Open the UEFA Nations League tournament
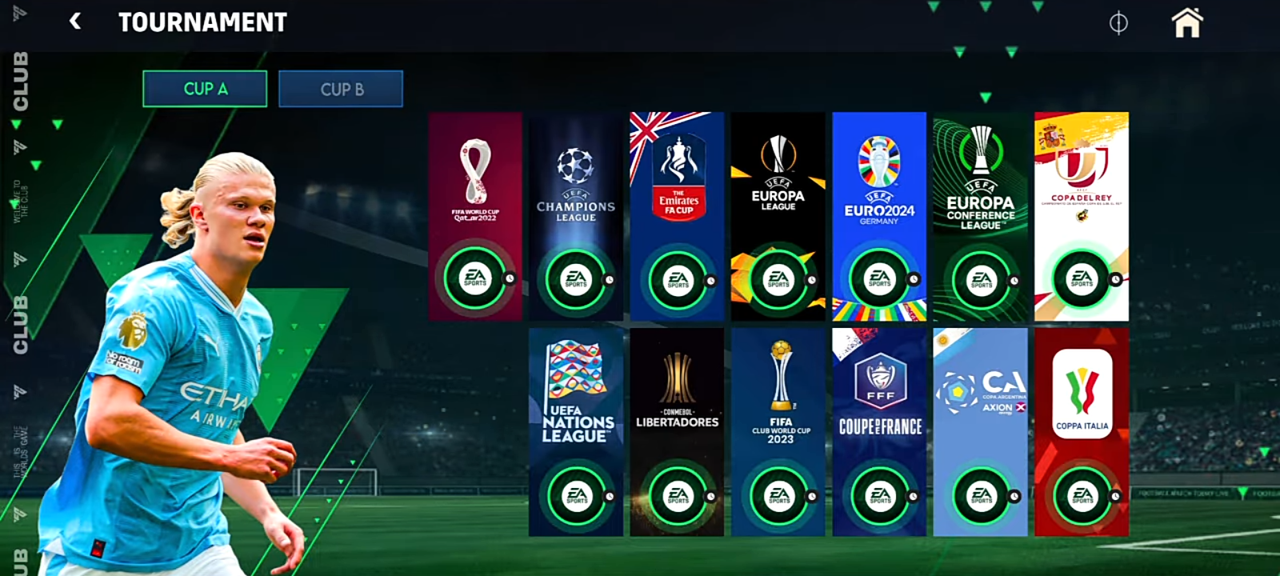 click(576, 432)
